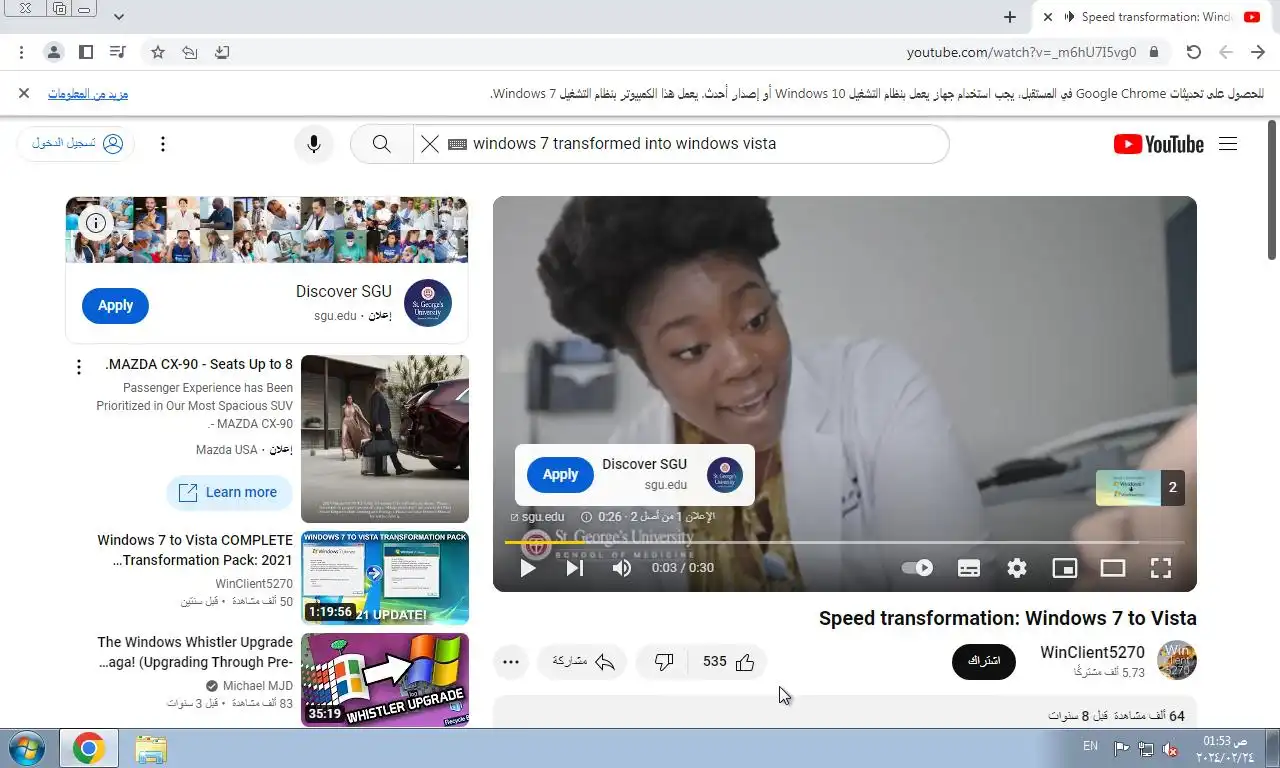Open WinClient5270 channel name link
1280x768 pixels.
click(x=1092, y=652)
